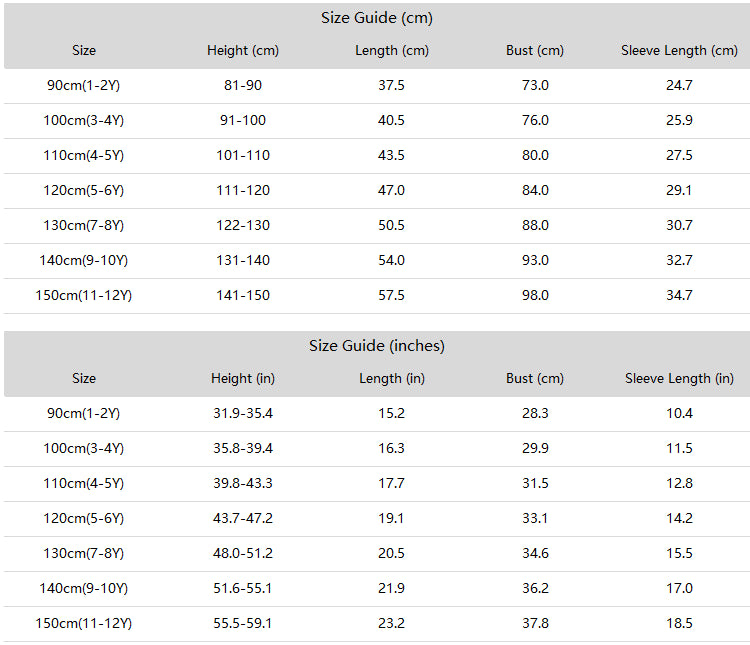
Task: Click the 130cm(7-8Y) size in inches table
Action: (83, 554)
